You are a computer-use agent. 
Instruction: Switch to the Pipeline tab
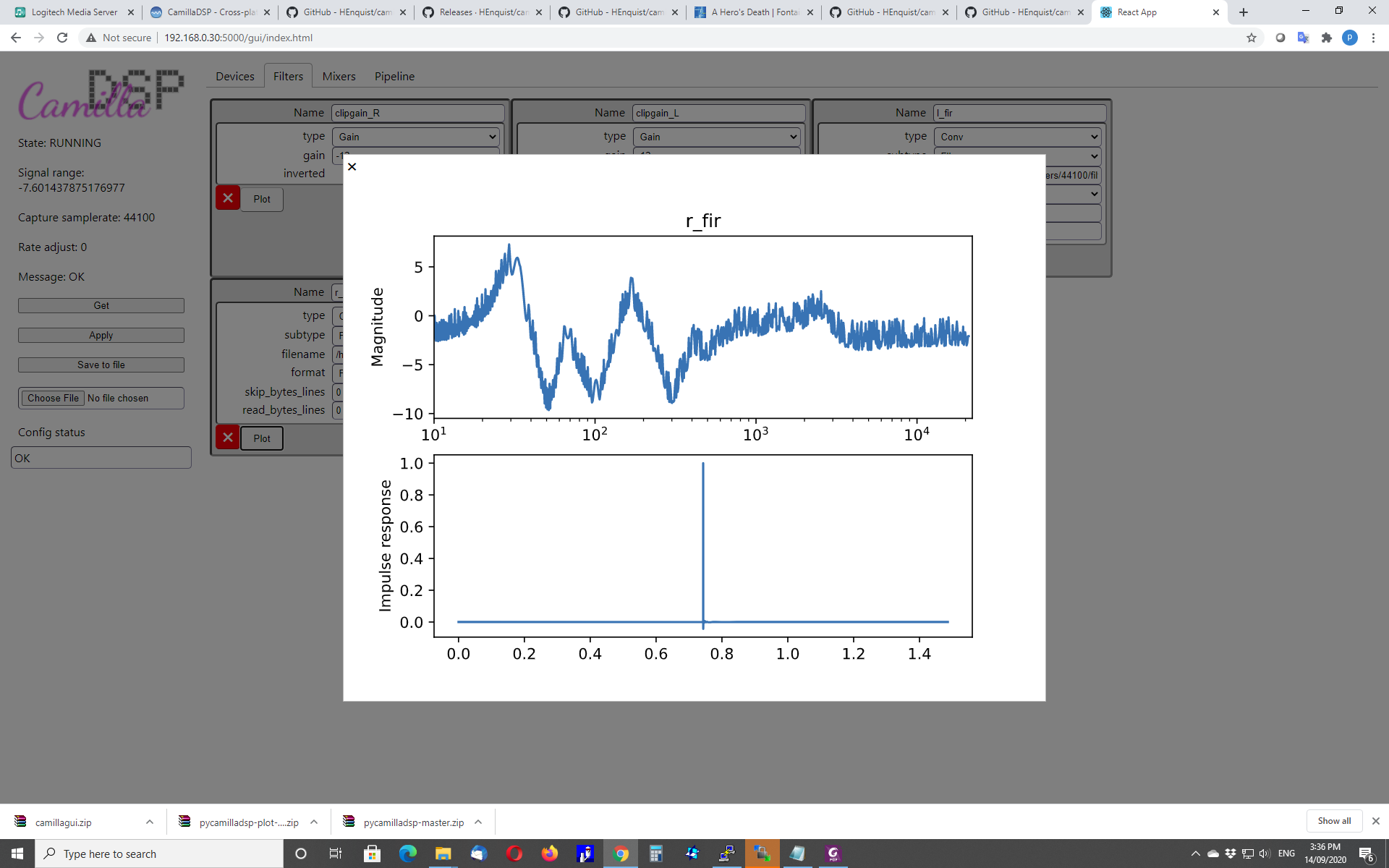coord(394,76)
